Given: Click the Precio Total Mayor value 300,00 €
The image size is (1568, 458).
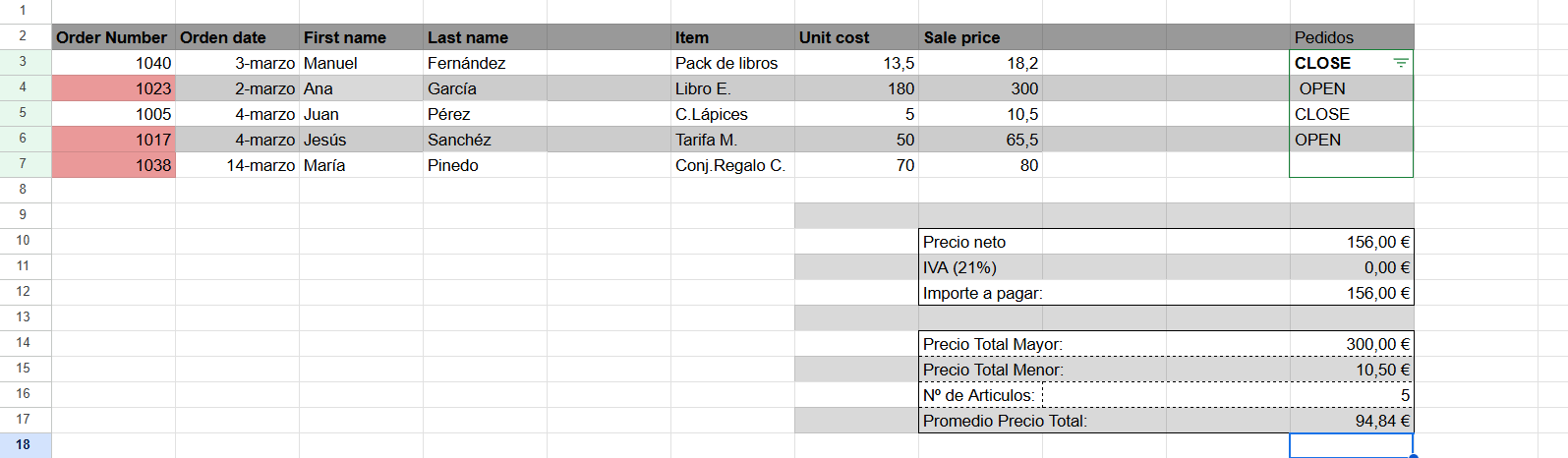Looking at the screenshot, I should click(1352, 344).
